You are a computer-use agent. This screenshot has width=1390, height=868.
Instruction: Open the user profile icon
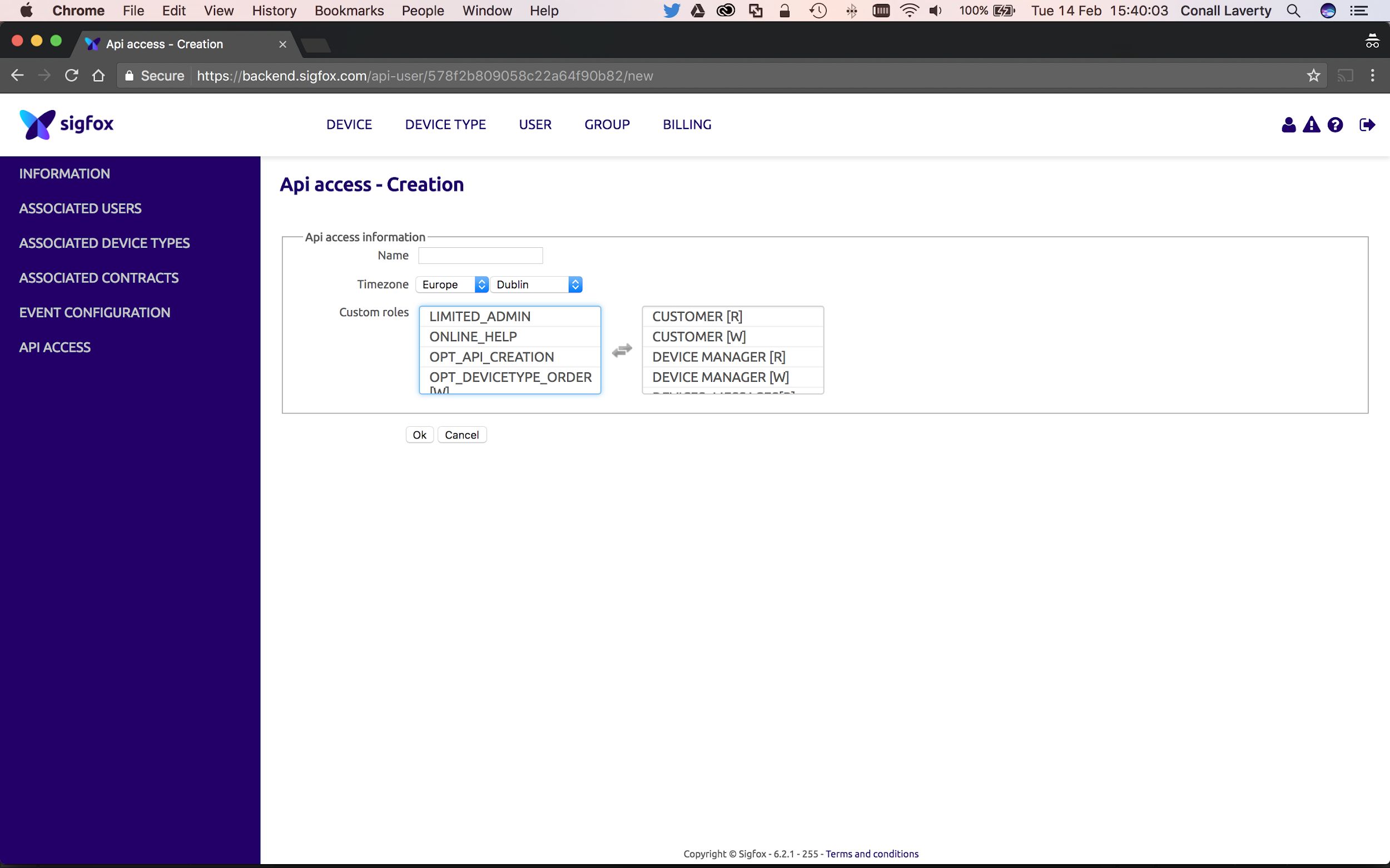click(1288, 124)
